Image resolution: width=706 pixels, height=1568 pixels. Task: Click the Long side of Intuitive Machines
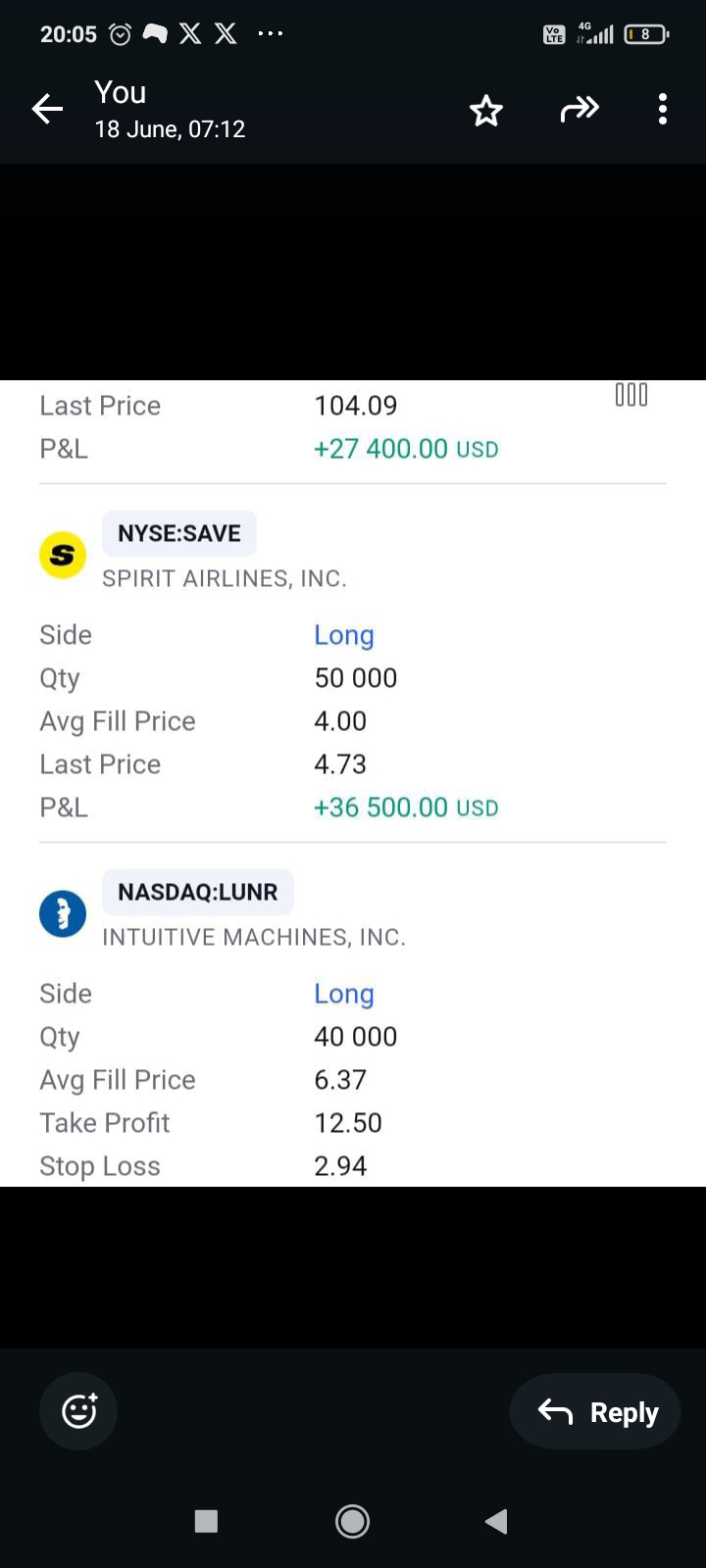tap(344, 994)
